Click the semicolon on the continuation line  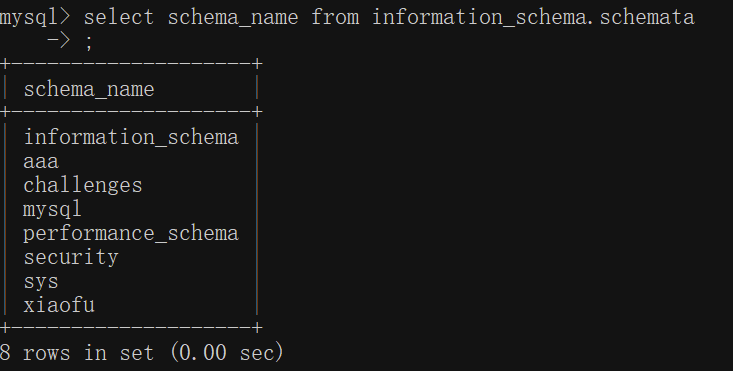89,43
